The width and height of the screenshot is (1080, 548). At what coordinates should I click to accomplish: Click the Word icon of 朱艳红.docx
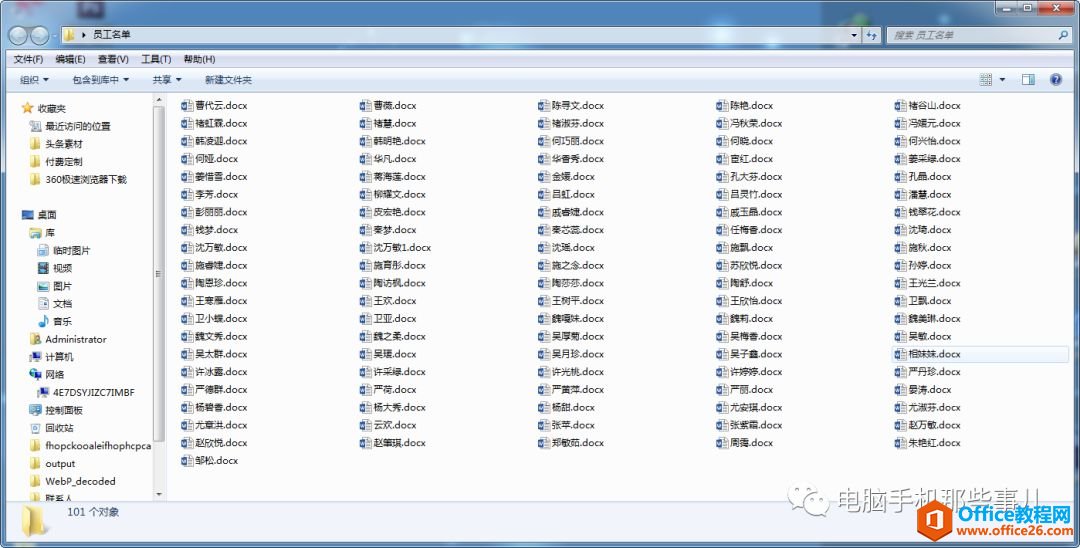[900, 443]
